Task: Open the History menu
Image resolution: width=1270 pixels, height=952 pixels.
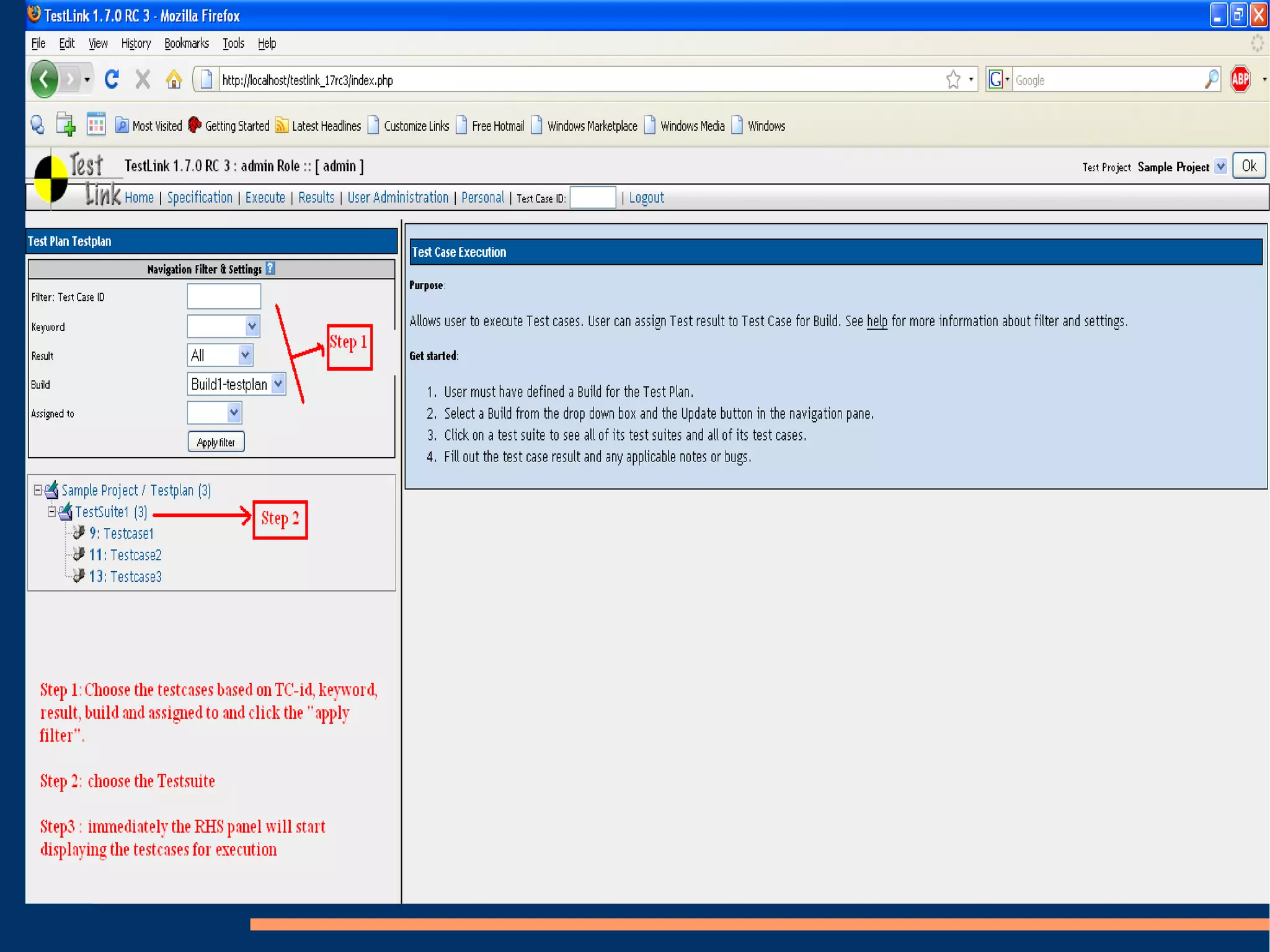Action: pyautogui.click(x=136, y=43)
